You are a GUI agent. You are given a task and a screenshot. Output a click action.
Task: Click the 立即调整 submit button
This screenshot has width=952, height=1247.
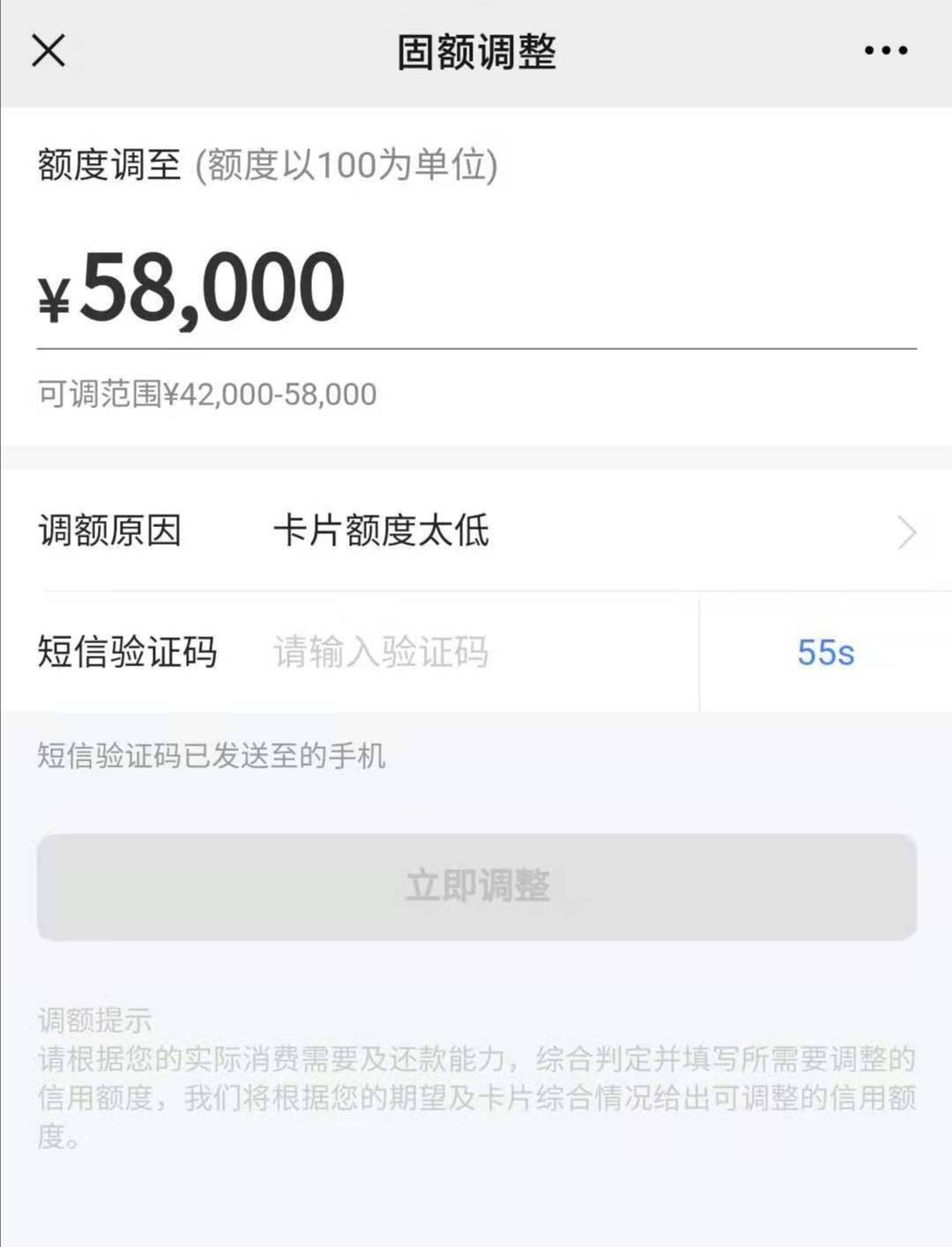tap(477, 887)
